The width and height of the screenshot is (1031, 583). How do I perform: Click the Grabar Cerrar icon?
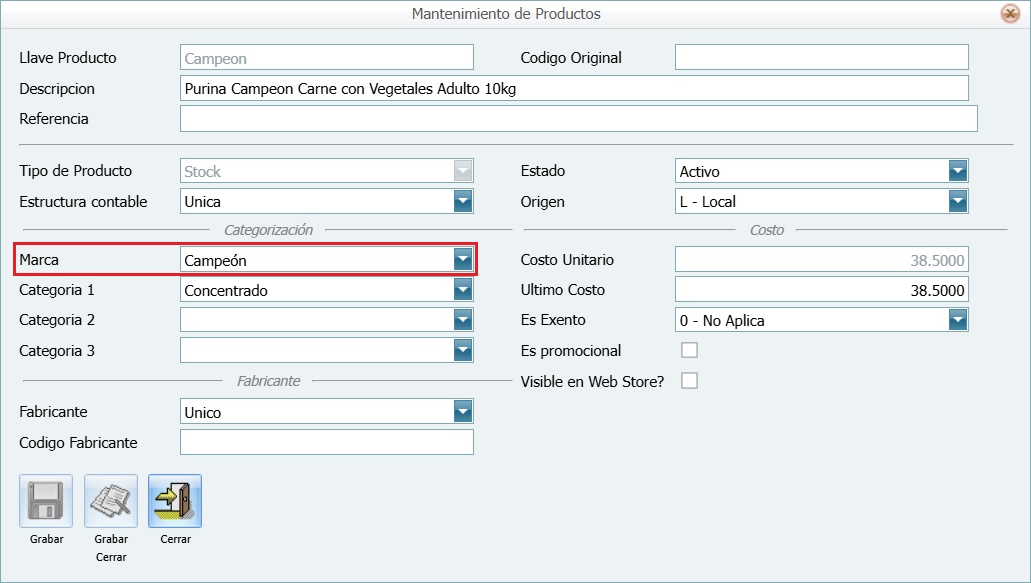coord(111,501)
